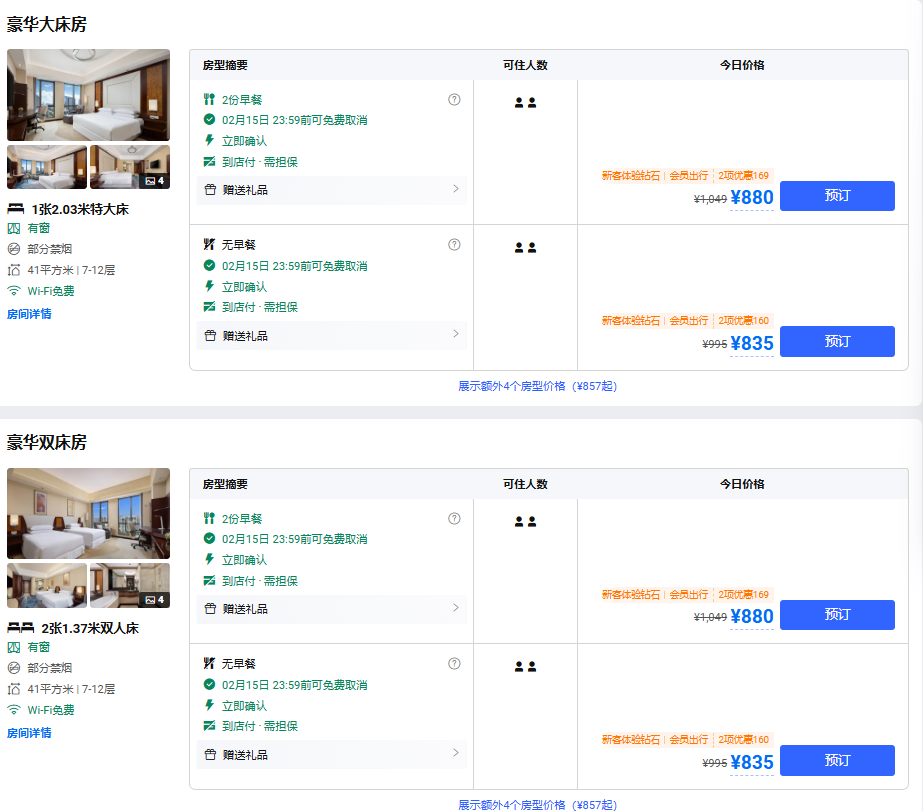Image resolution: width=923 pixels, height=811 pixels.
Task: Book 豪华双床房 without breakfast at ¥835
Action: pos(837,760)
